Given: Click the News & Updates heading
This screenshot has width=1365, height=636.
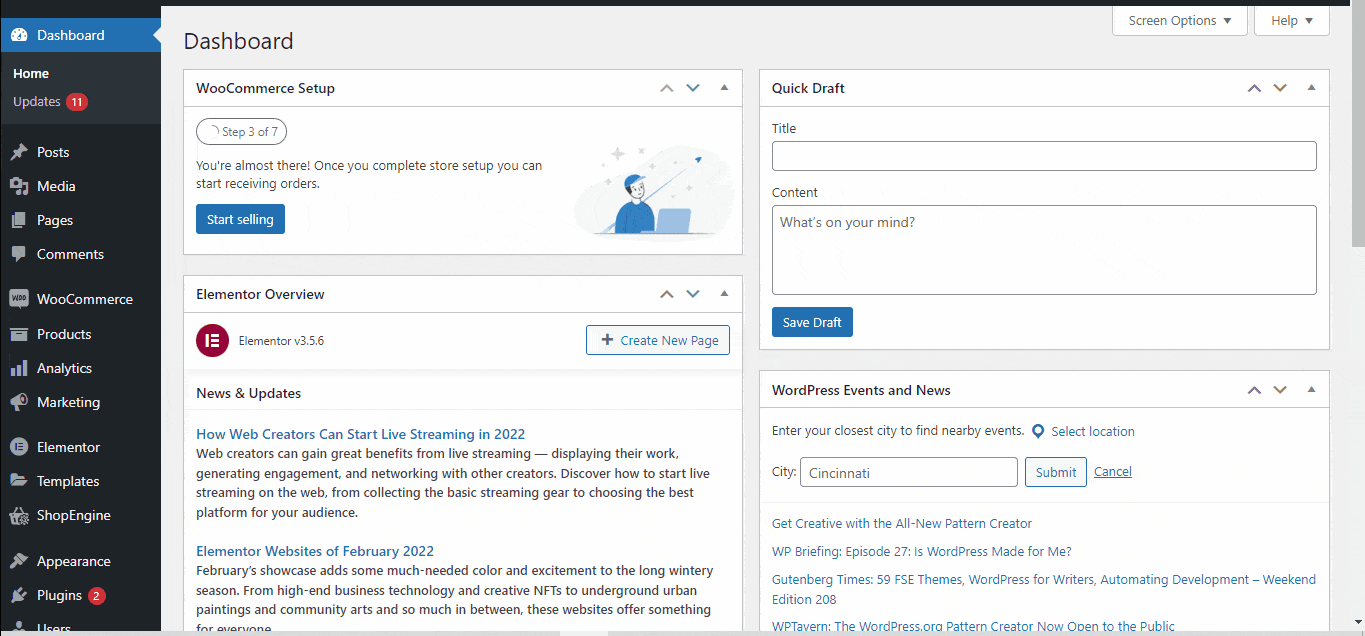Looking at the screenshot, I should [x=249, y=393].
